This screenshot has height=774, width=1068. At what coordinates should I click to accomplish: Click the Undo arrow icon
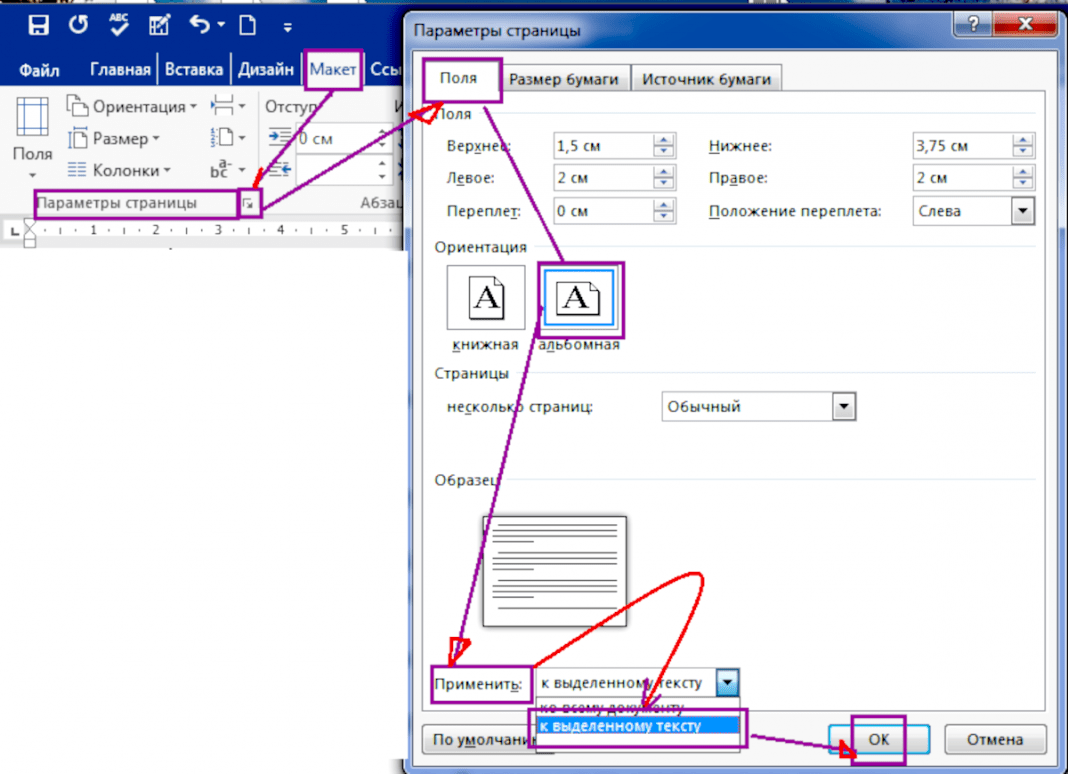tap(199, 25)
